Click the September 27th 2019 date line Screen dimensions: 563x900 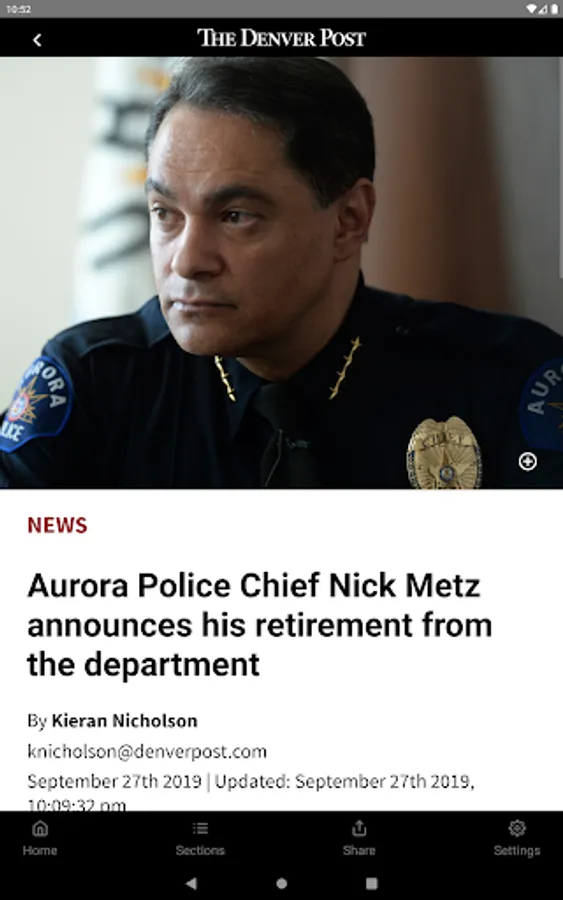point(251,792)
